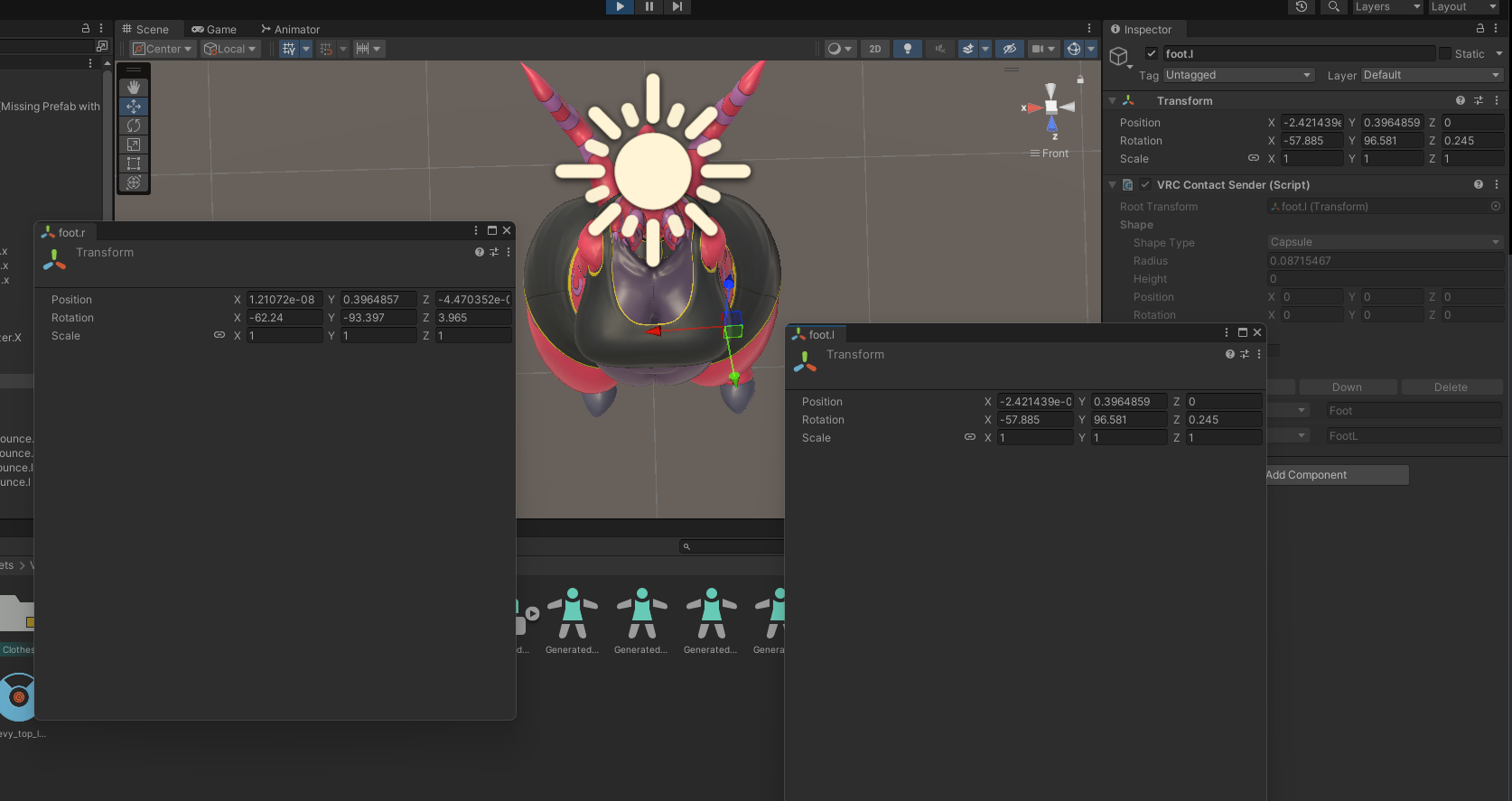Select the Scale tool
The image size is (1512, 801).
(134, 144)
